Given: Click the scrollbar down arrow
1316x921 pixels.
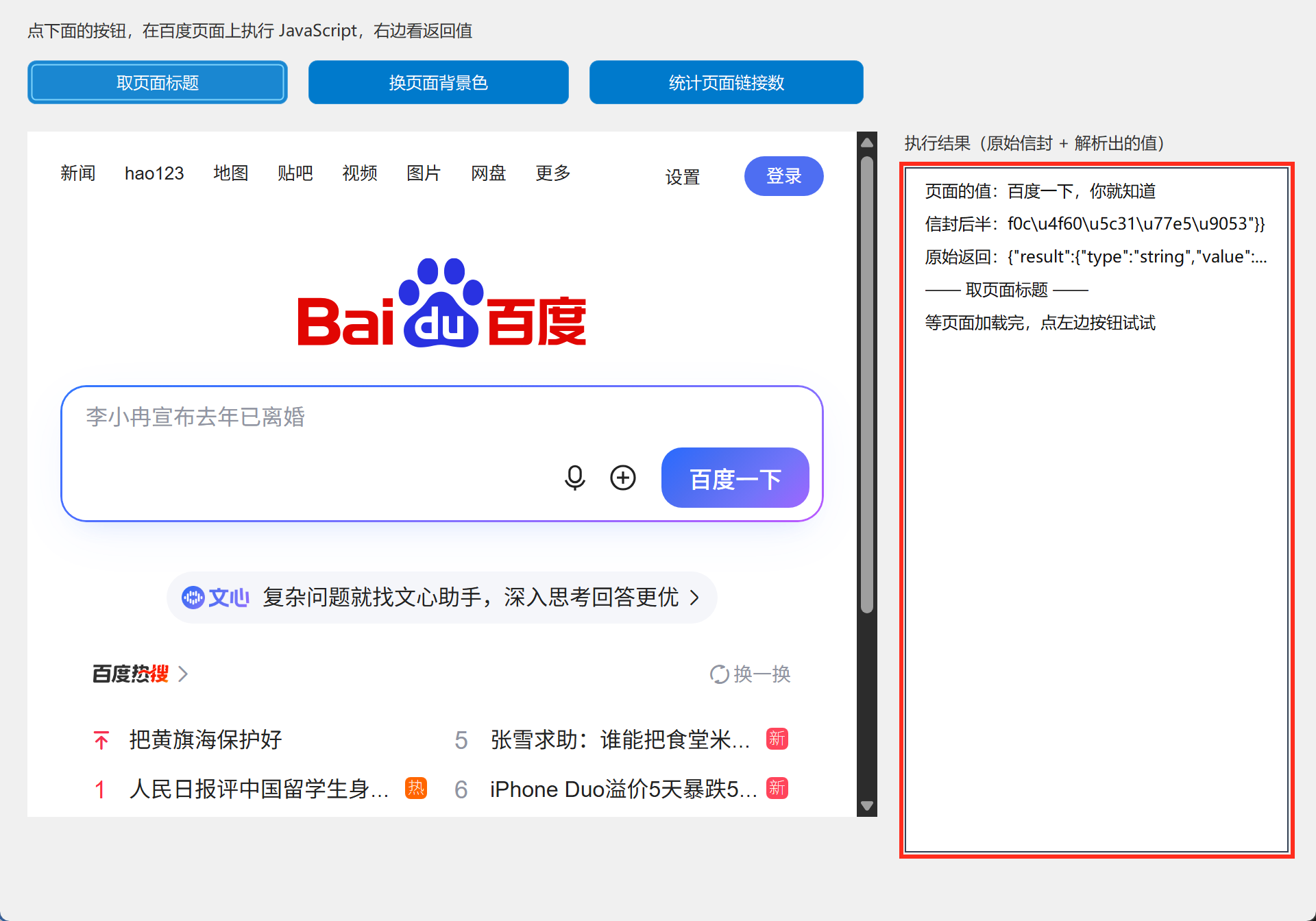Looking at the screenshot, I should pyautogui.click(x=867, y=806).
